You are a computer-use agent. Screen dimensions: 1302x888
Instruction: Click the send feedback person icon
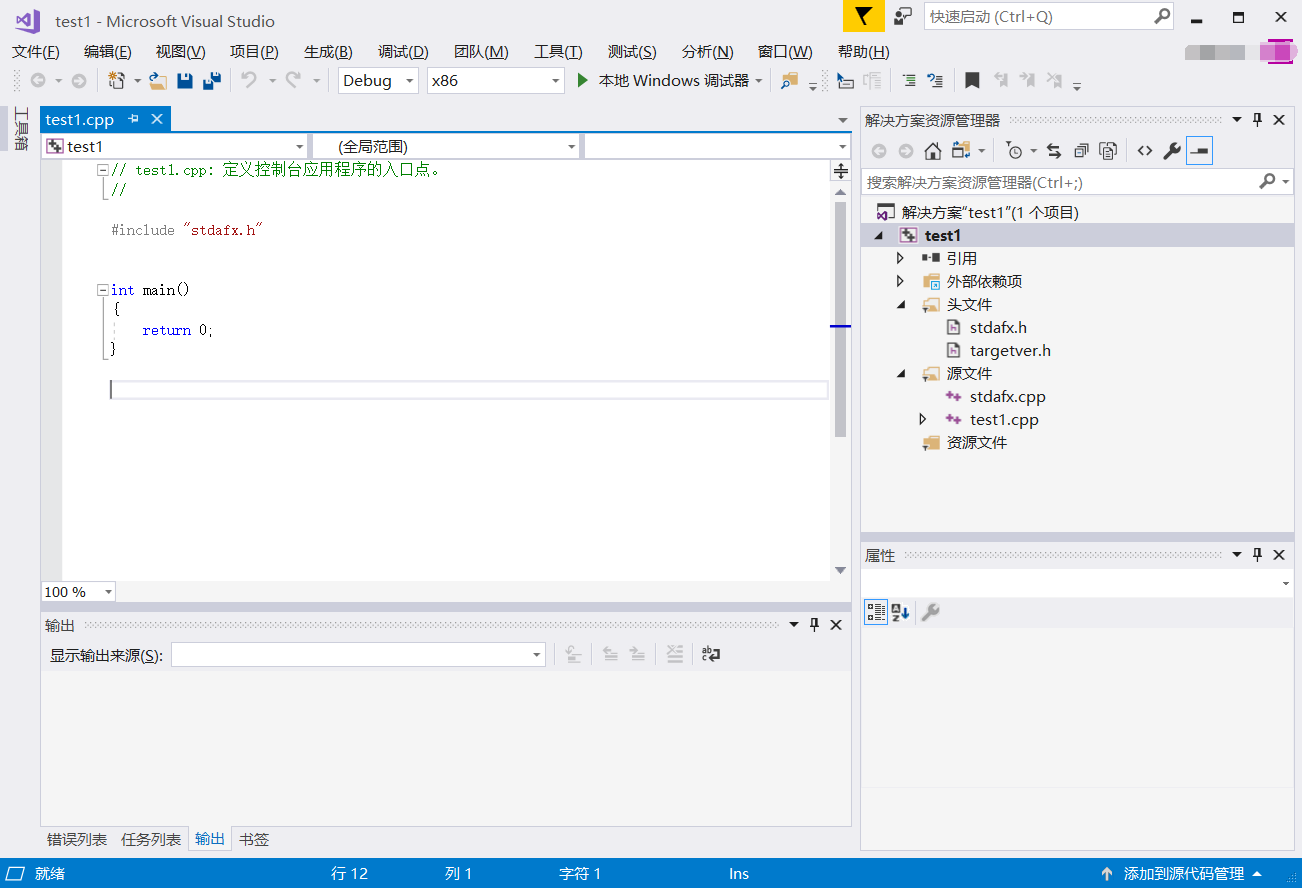[903, 16]
